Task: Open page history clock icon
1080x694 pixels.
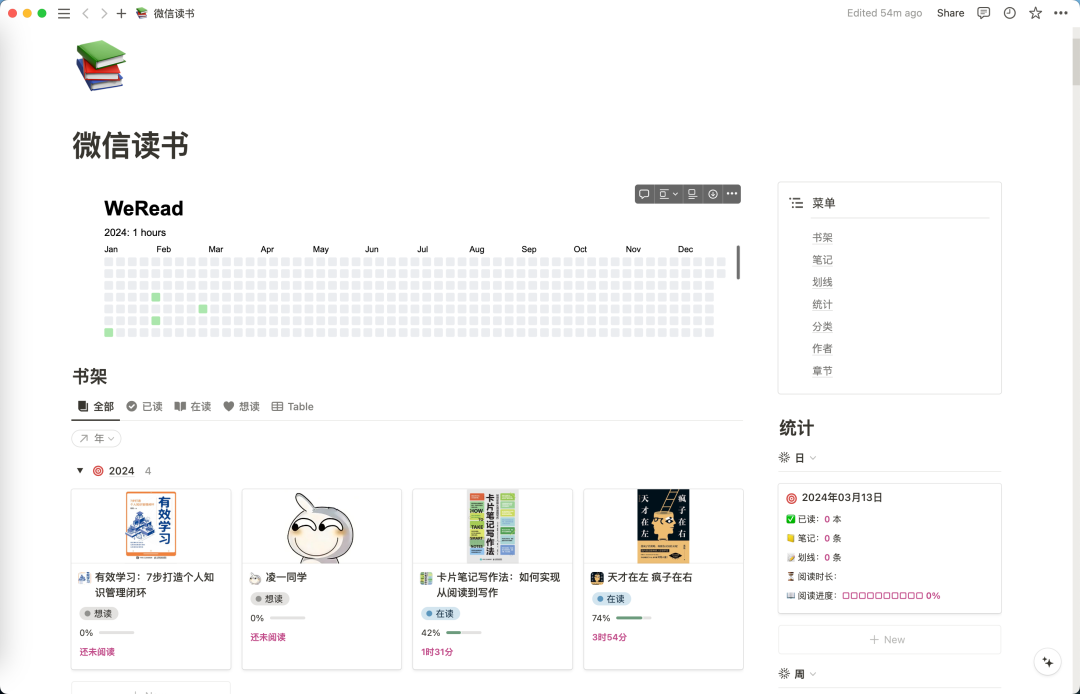Action: click(x=1009, y=13)
